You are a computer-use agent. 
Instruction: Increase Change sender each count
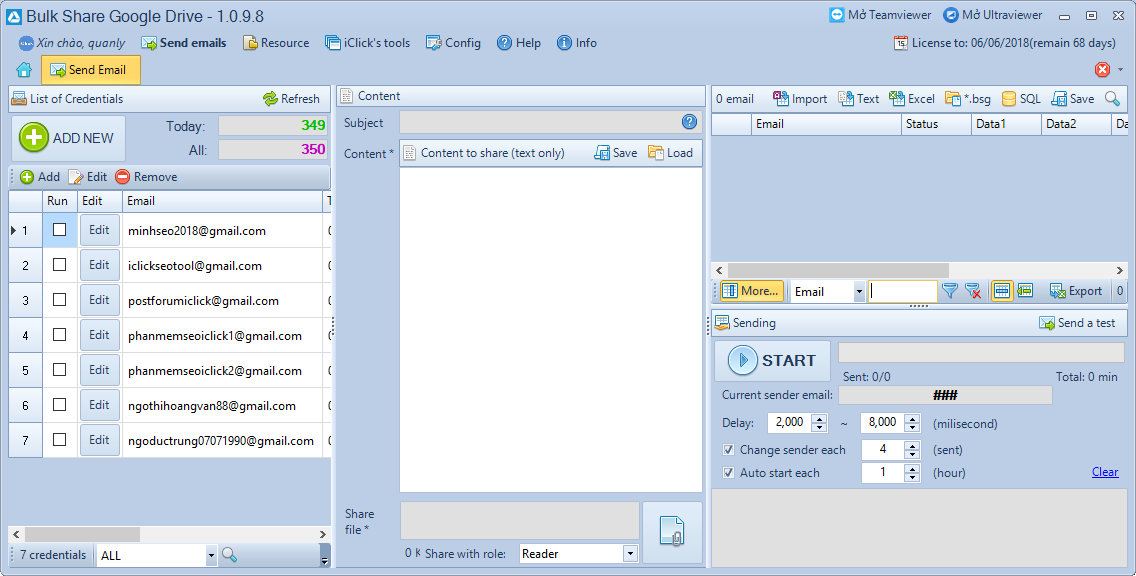click(x=913, y=446)
